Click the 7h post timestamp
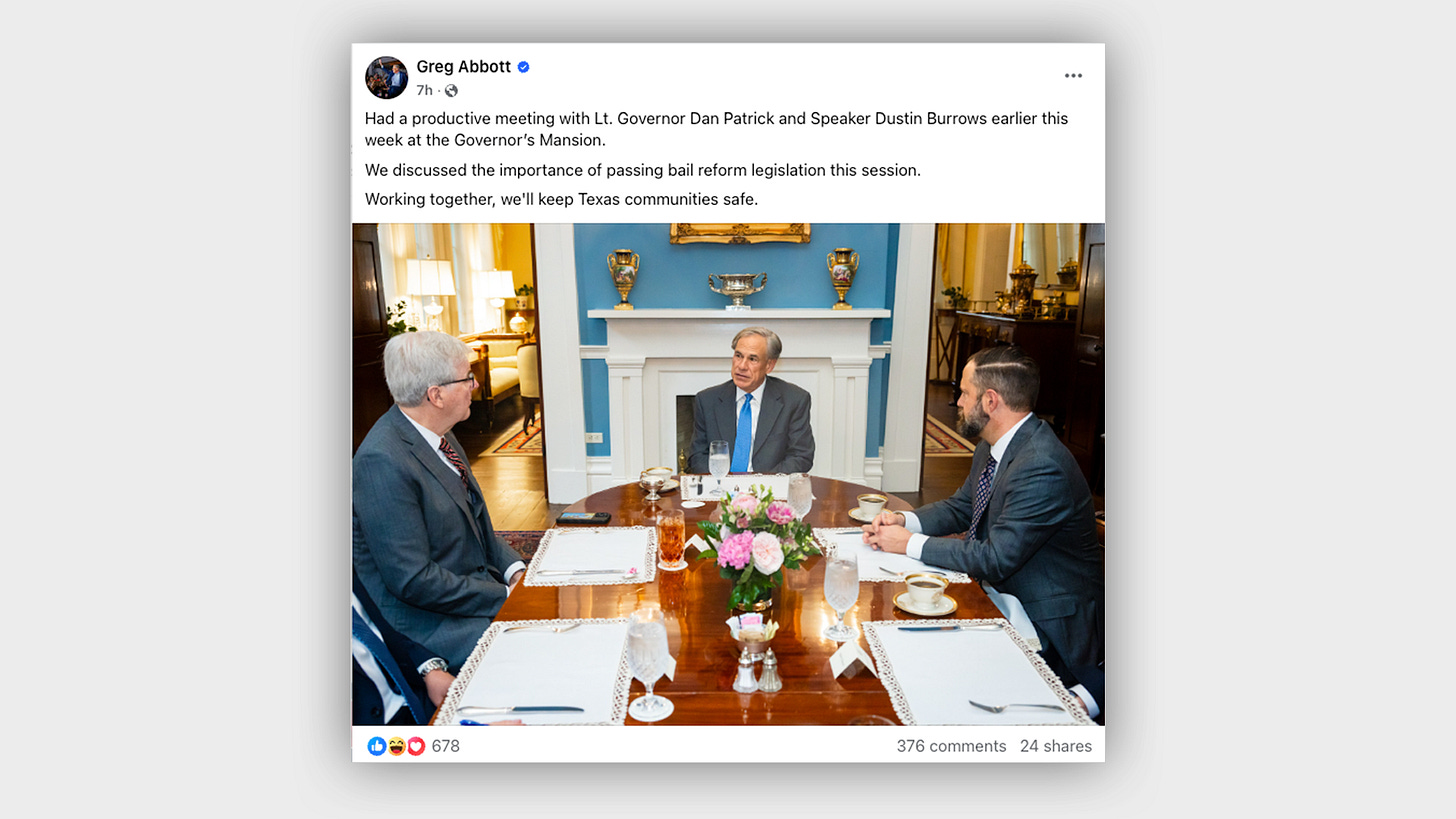This screenshot has width=1456, height=819. coord(424,91)
